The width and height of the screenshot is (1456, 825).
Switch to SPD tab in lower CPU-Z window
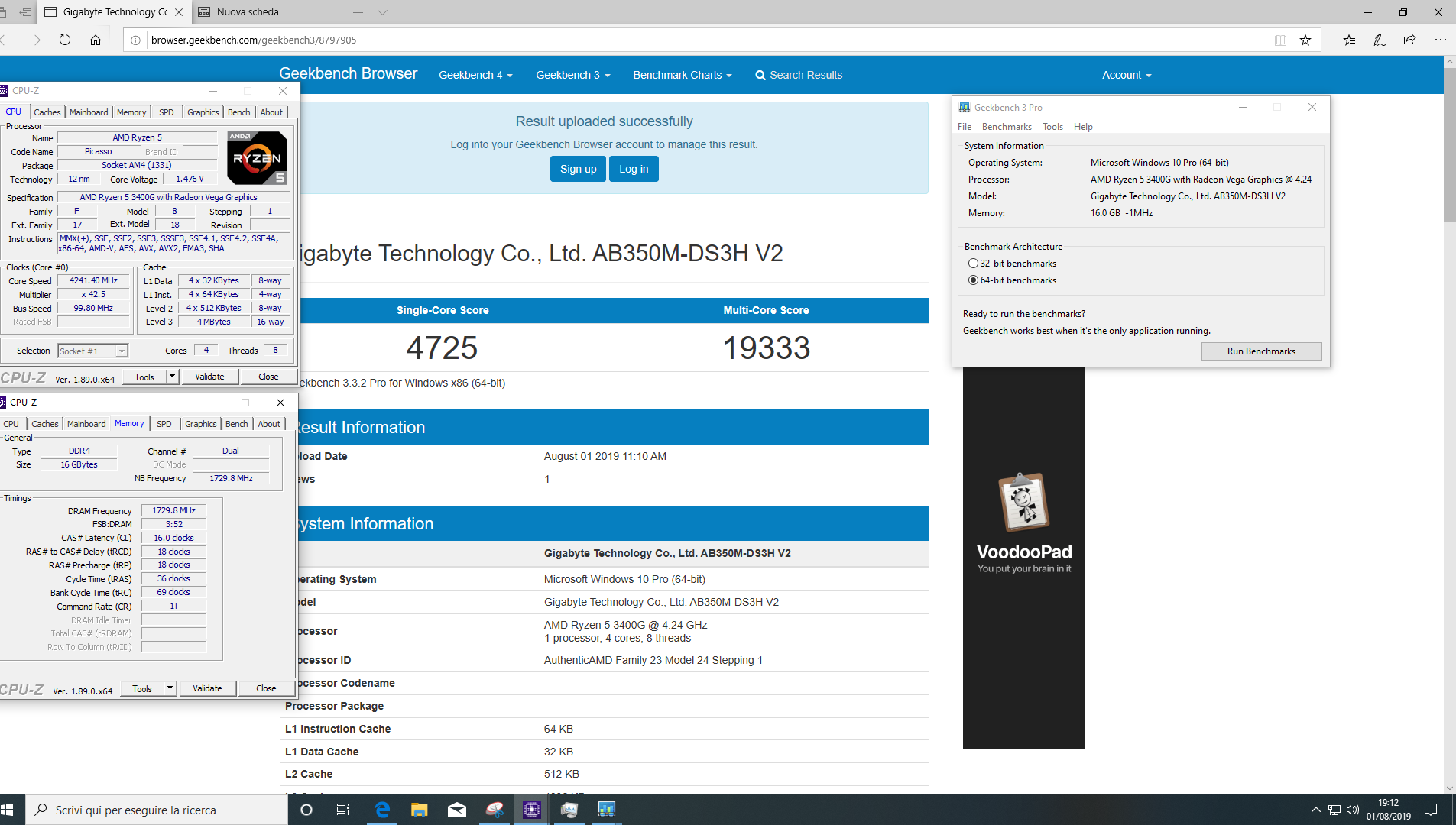[x=164, y=424]
